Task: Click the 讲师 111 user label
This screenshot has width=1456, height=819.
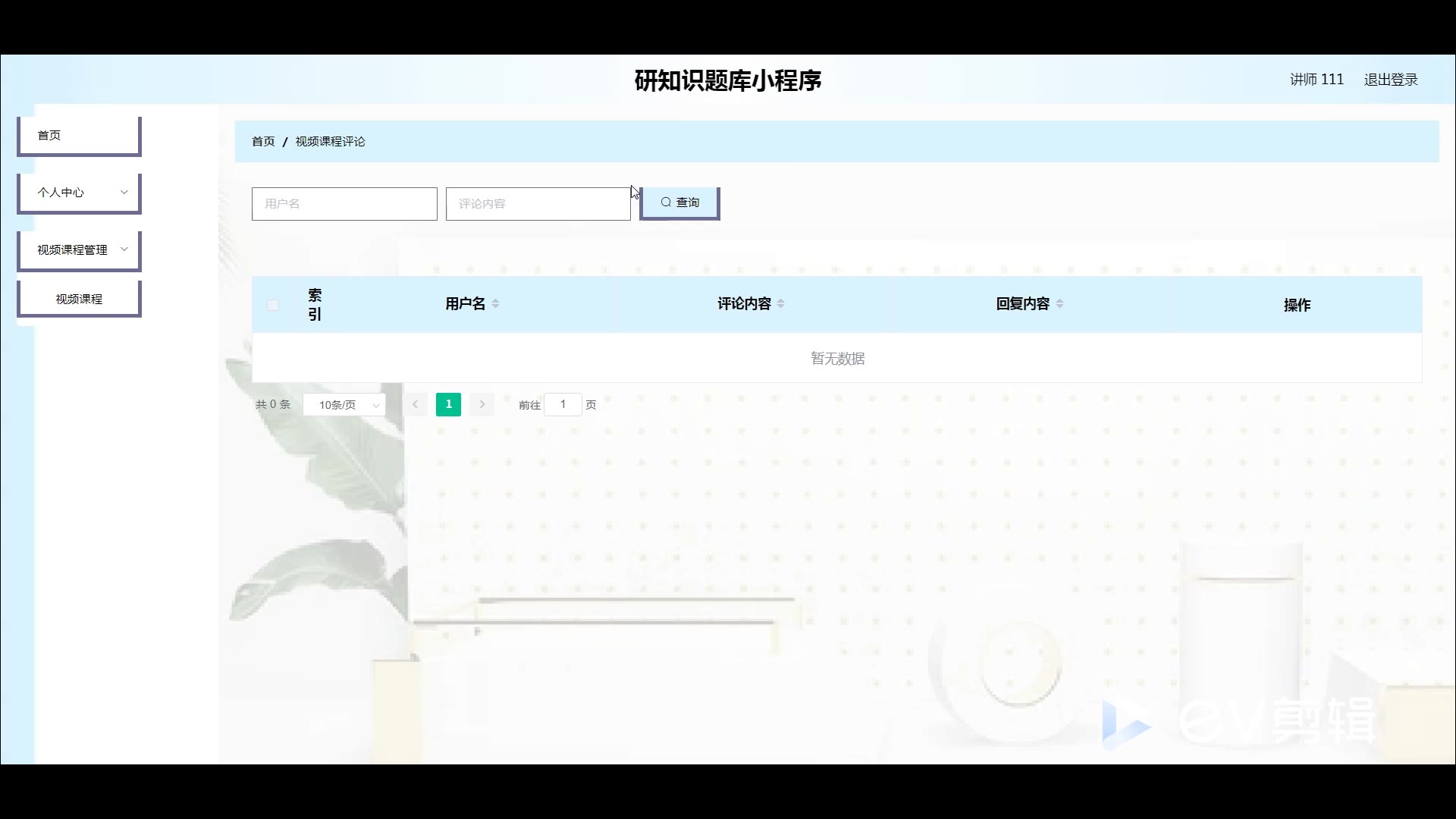Action: [x=1316, y=80]
